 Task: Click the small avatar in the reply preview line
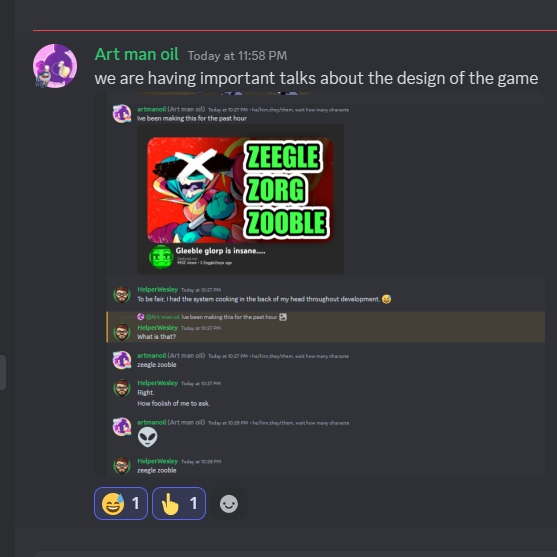coord(141,317)
